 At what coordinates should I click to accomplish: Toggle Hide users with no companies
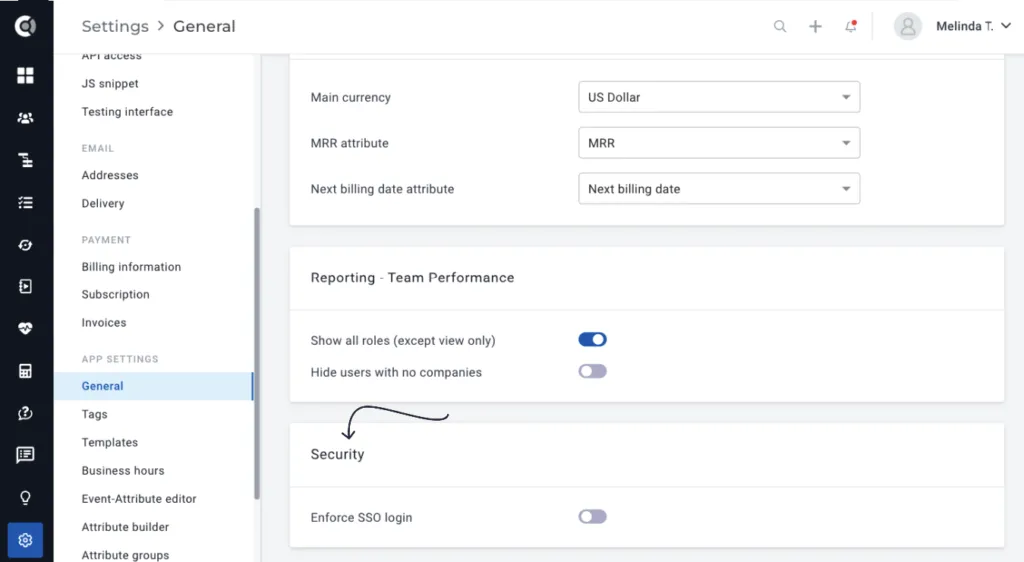pos(592,371)
